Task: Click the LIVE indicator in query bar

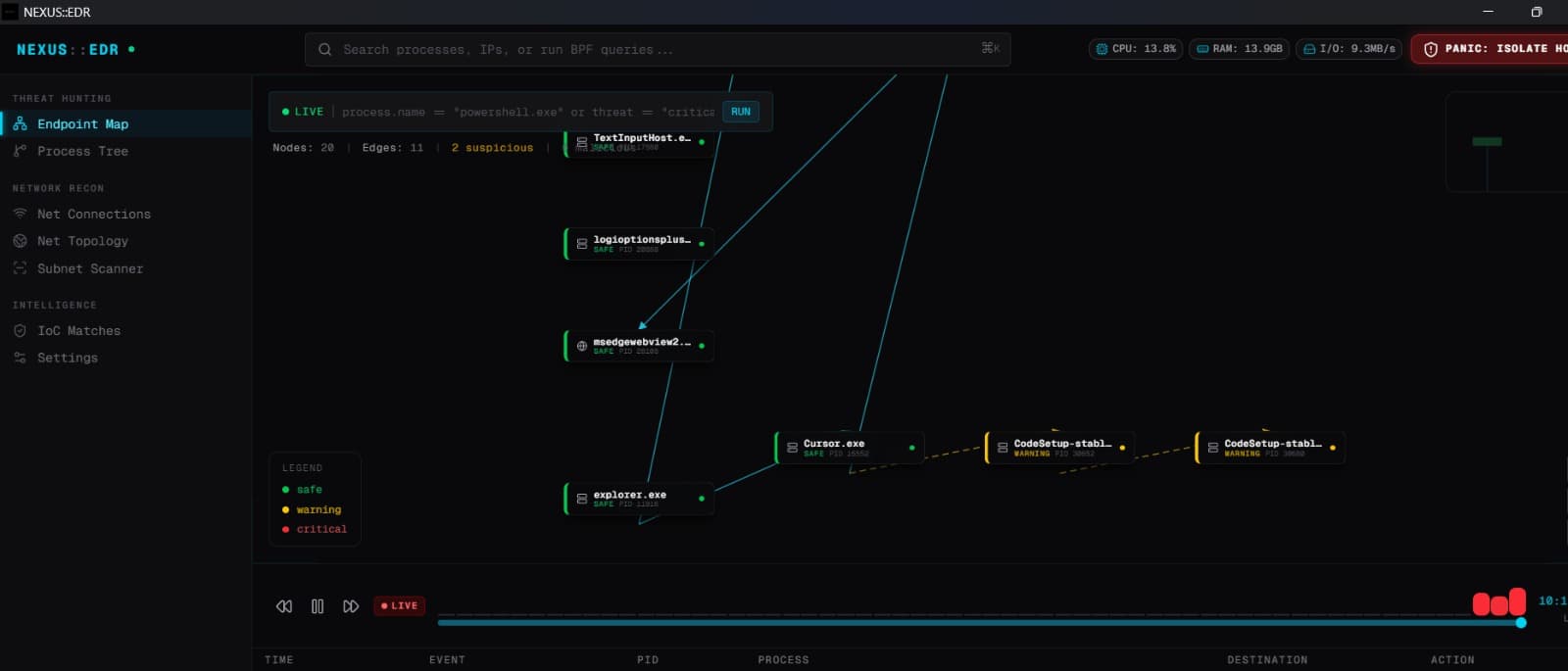Action: coord(303,112)
